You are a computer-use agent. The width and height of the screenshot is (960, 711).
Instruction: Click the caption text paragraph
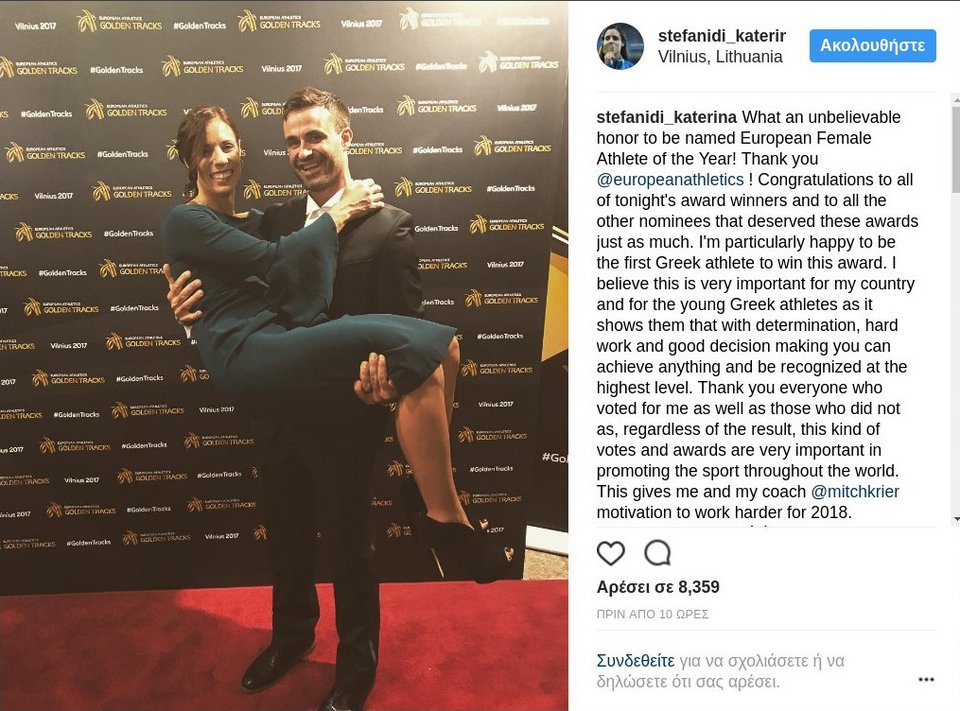tap(757, 315)
